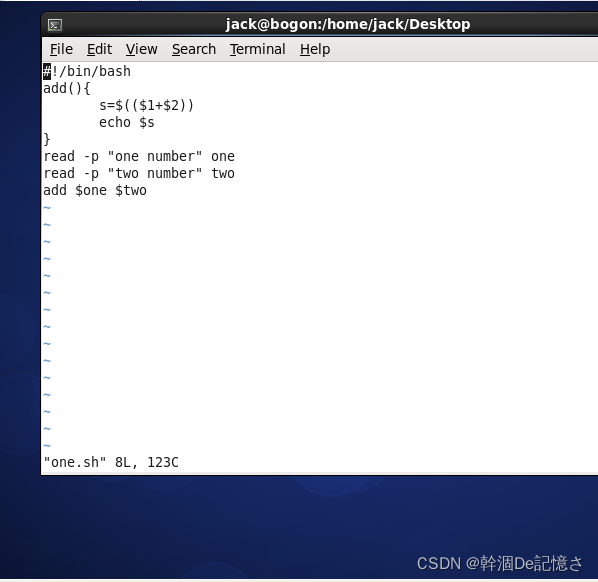Click the "one.sh" 8L, 123C status line

111,462
